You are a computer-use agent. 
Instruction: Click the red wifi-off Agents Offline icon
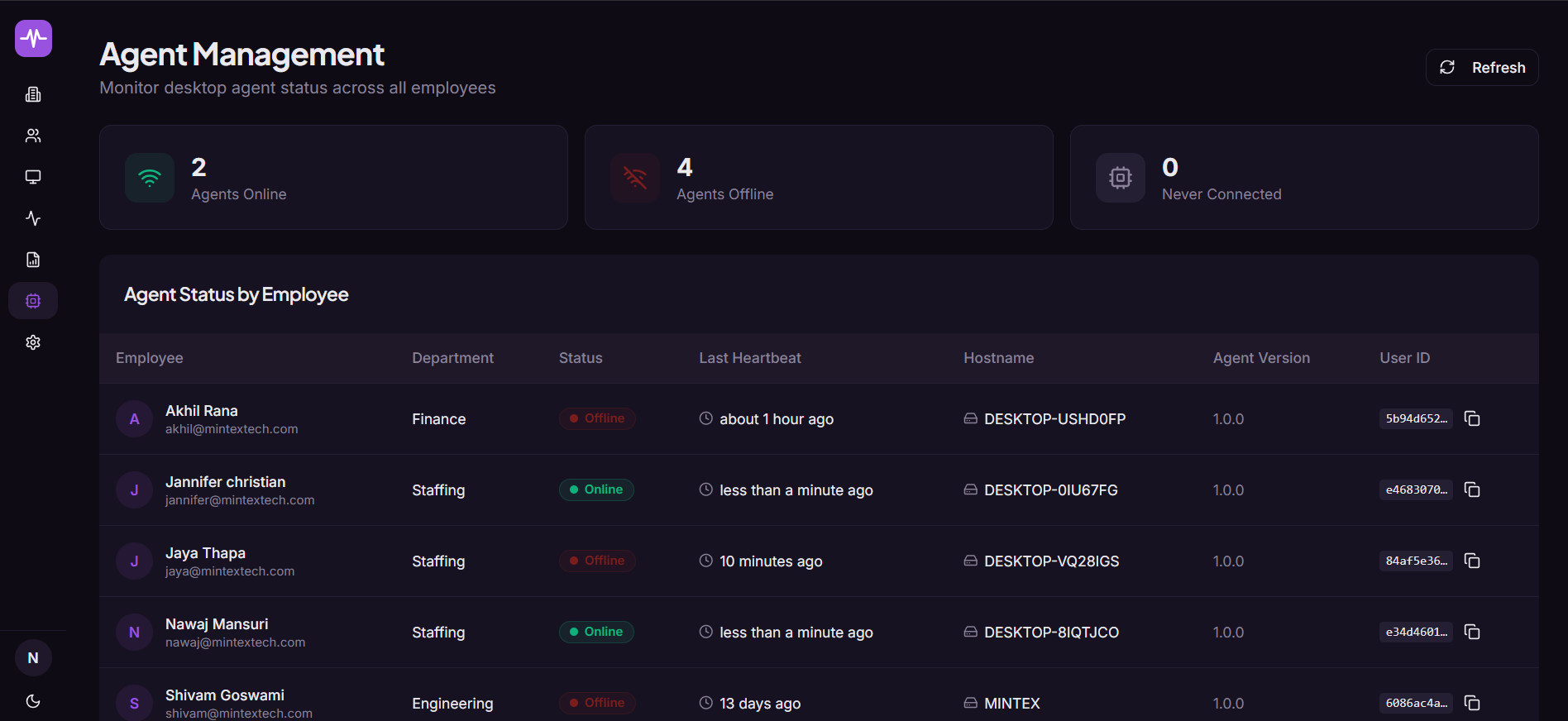[x=635, y=178]
